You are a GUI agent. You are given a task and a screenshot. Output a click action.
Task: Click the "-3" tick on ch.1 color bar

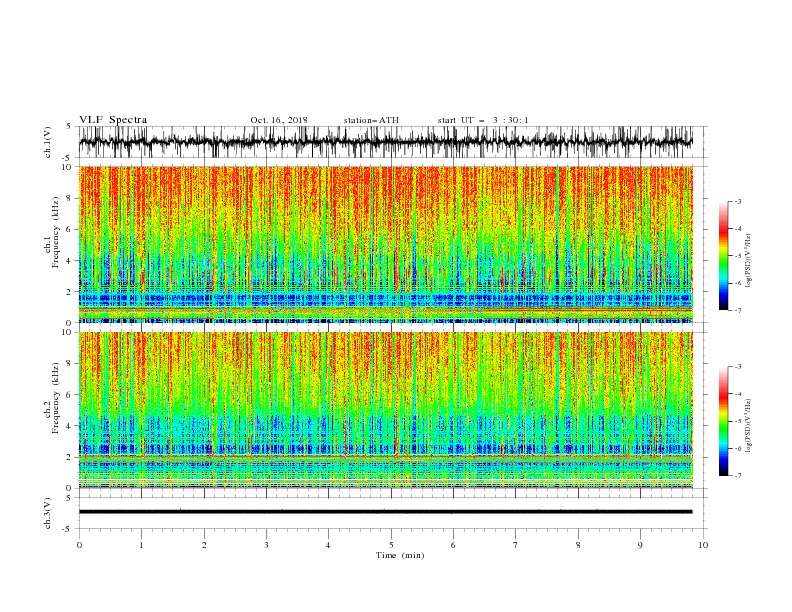click(x=738, y=201)
